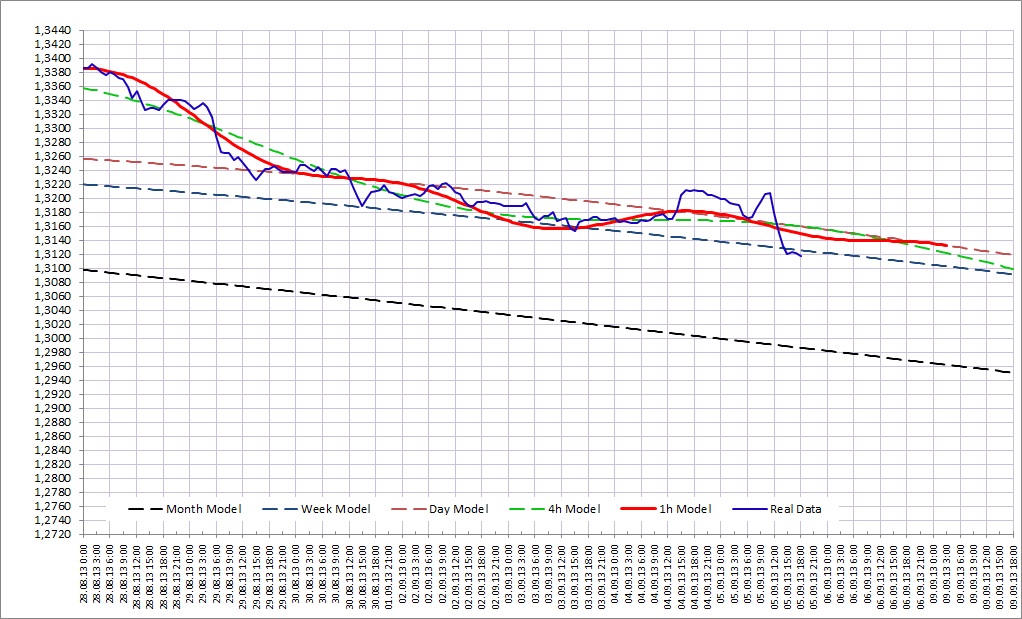Click x-axis label 06.09.13 0:00

pyautogui.click(x=828, y=574)
